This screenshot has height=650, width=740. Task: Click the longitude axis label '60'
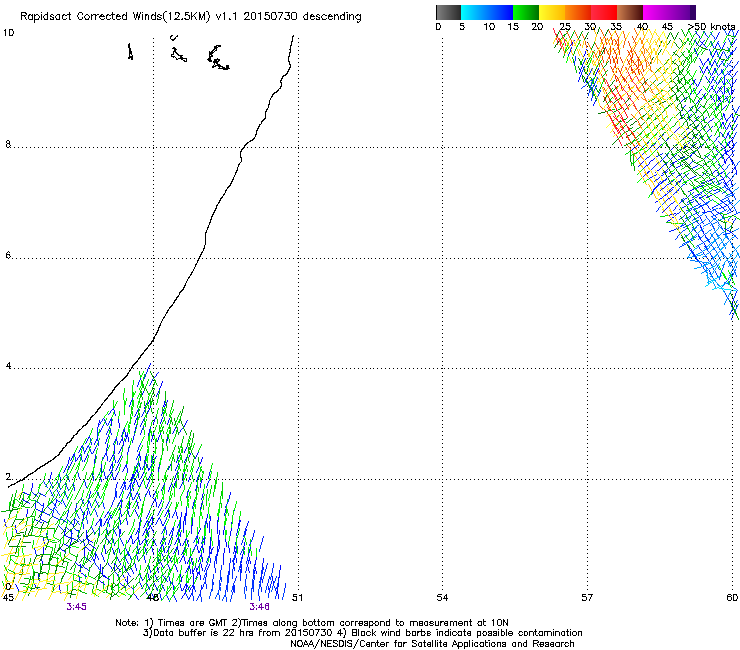point(732,598)
